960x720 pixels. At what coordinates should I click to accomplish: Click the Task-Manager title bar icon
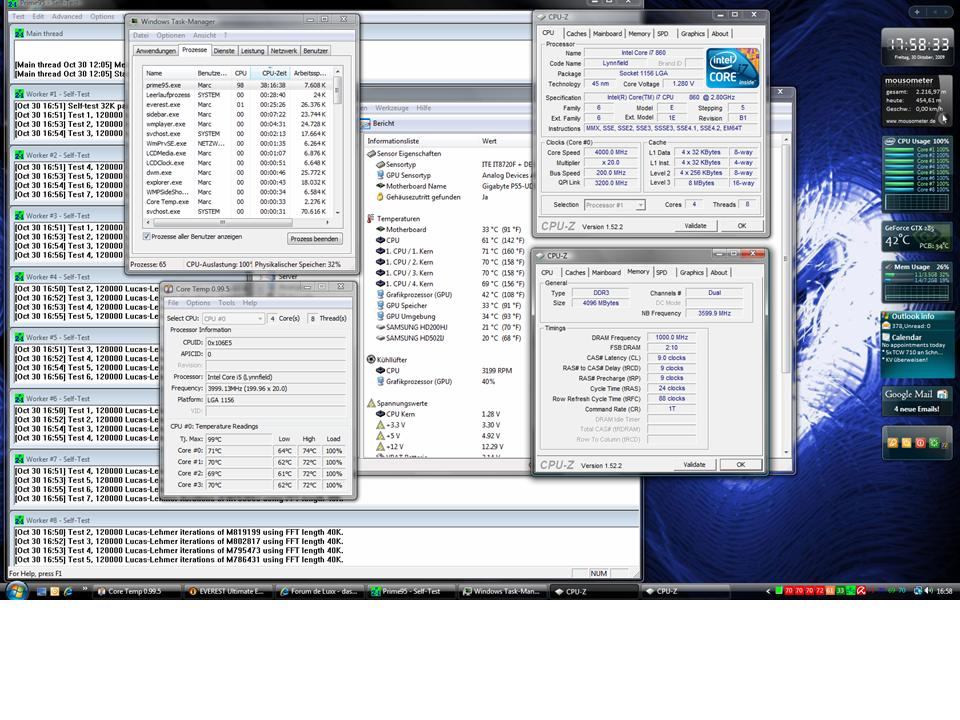(x=134, y=21)
